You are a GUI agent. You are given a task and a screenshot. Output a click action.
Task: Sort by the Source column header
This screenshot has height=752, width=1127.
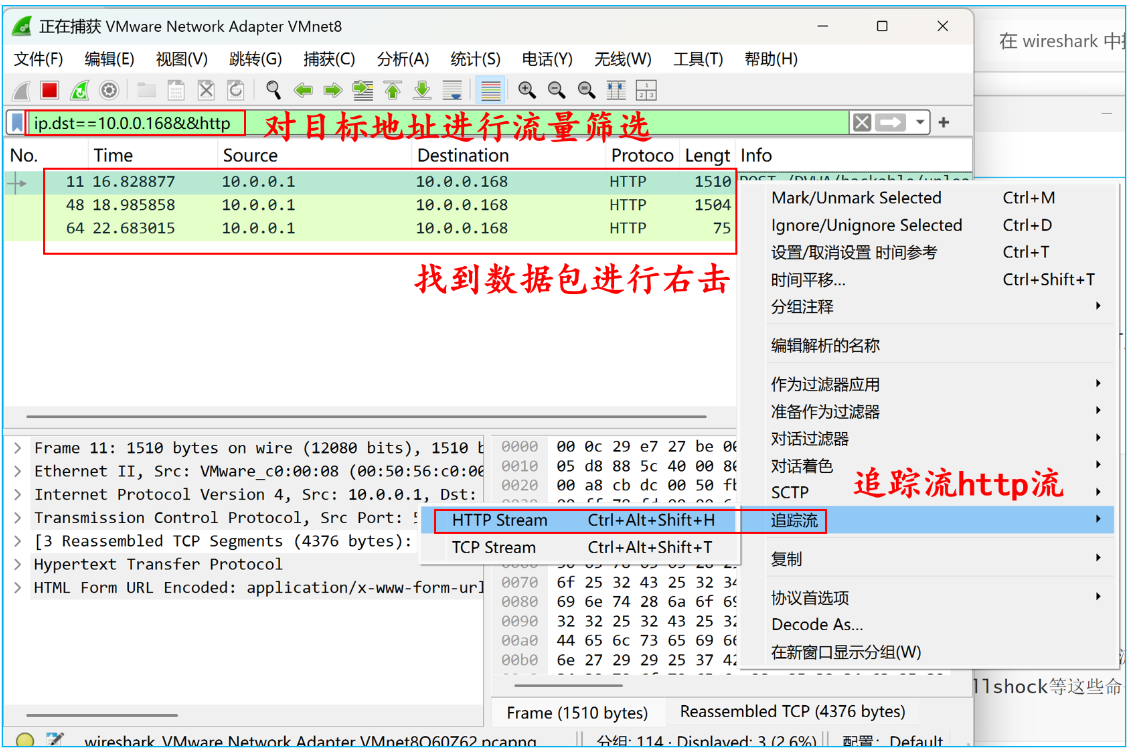(x=314, y=155)
